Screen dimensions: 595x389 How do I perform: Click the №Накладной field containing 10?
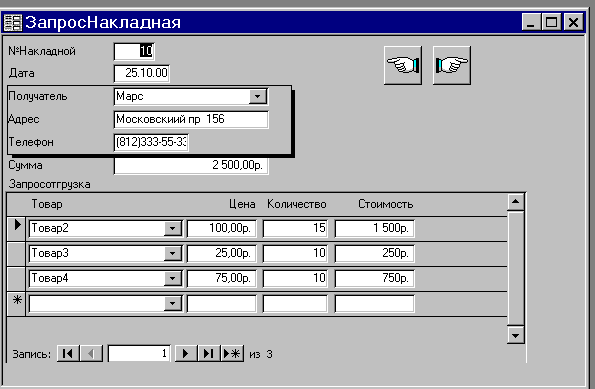pos(134,51)
